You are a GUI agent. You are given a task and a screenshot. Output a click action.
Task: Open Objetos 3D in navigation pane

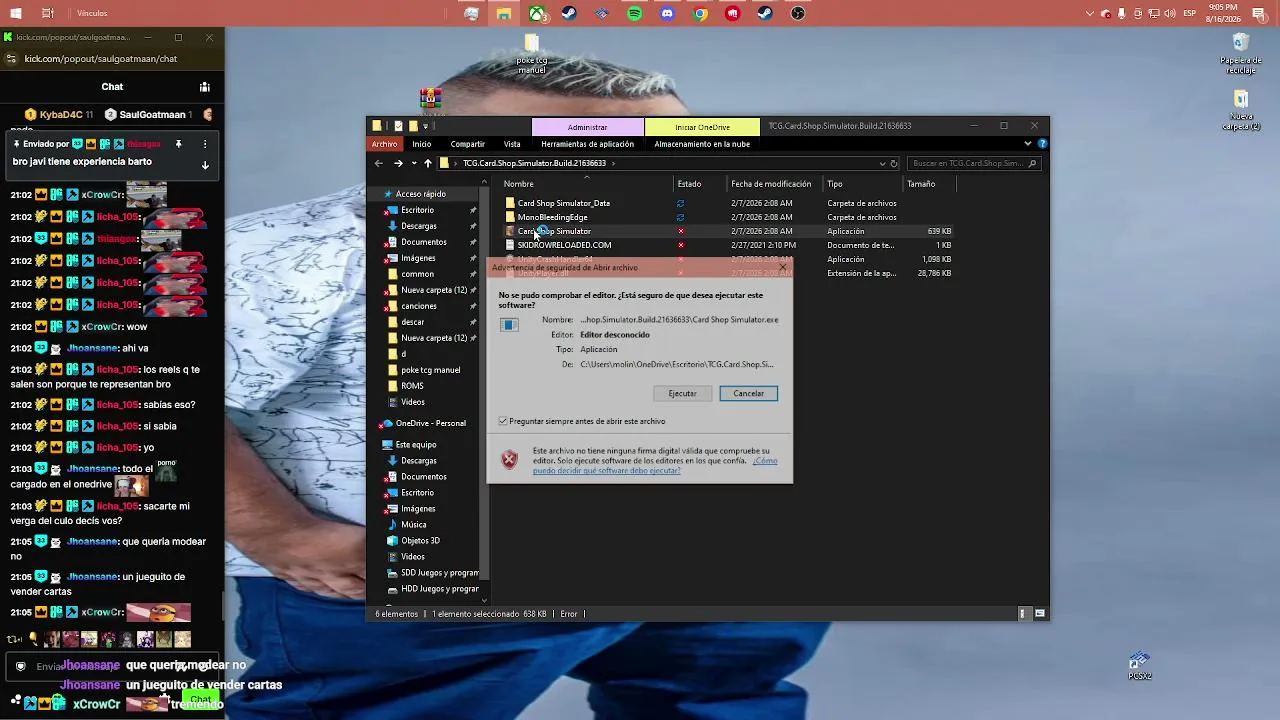[x=420, y=541]
